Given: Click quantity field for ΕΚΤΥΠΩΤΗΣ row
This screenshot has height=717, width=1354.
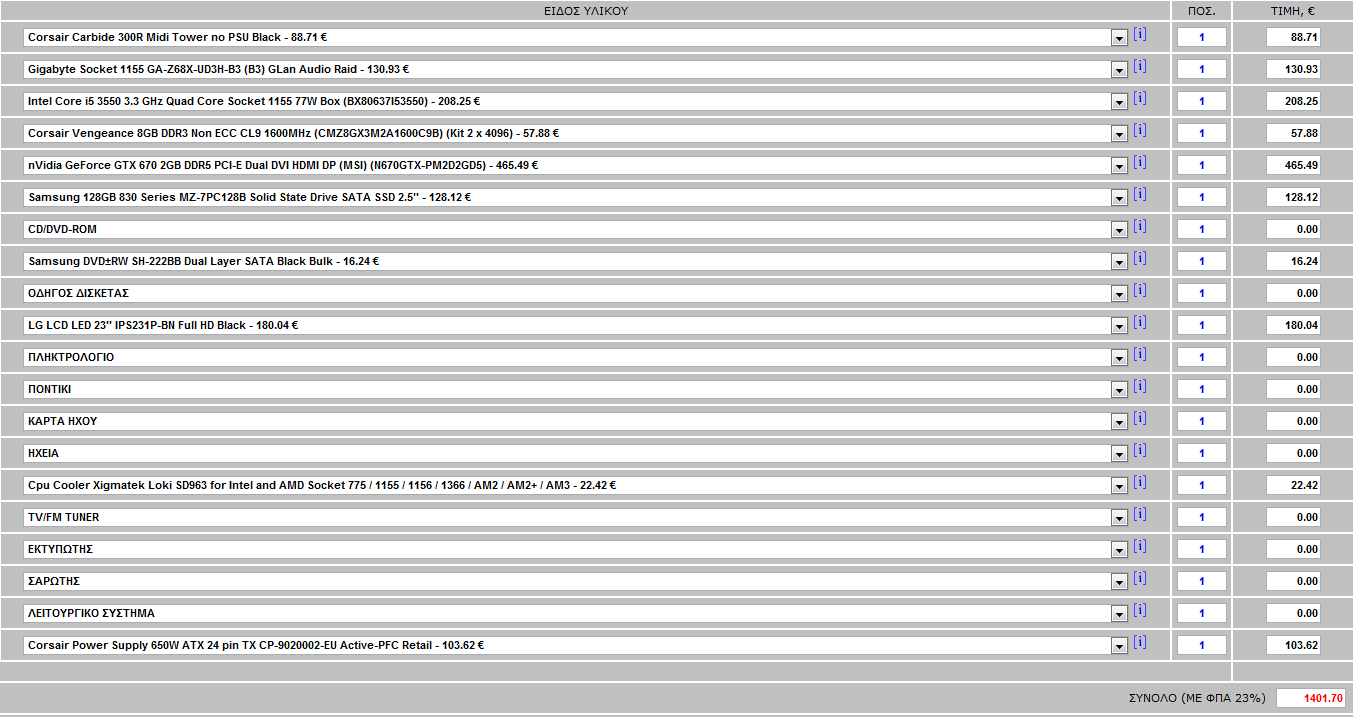Looking at the screenshot, I should (x=1202, y=550).
